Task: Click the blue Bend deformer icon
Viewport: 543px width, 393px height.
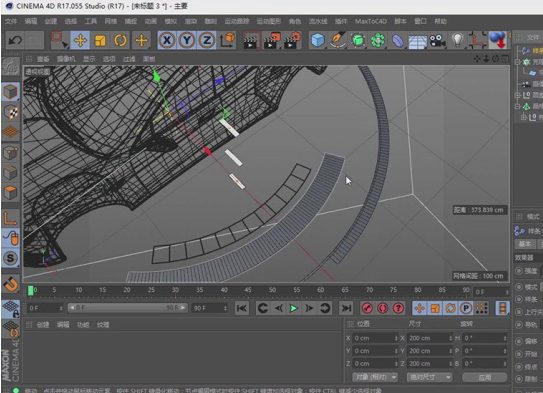Action: [398, 40]
